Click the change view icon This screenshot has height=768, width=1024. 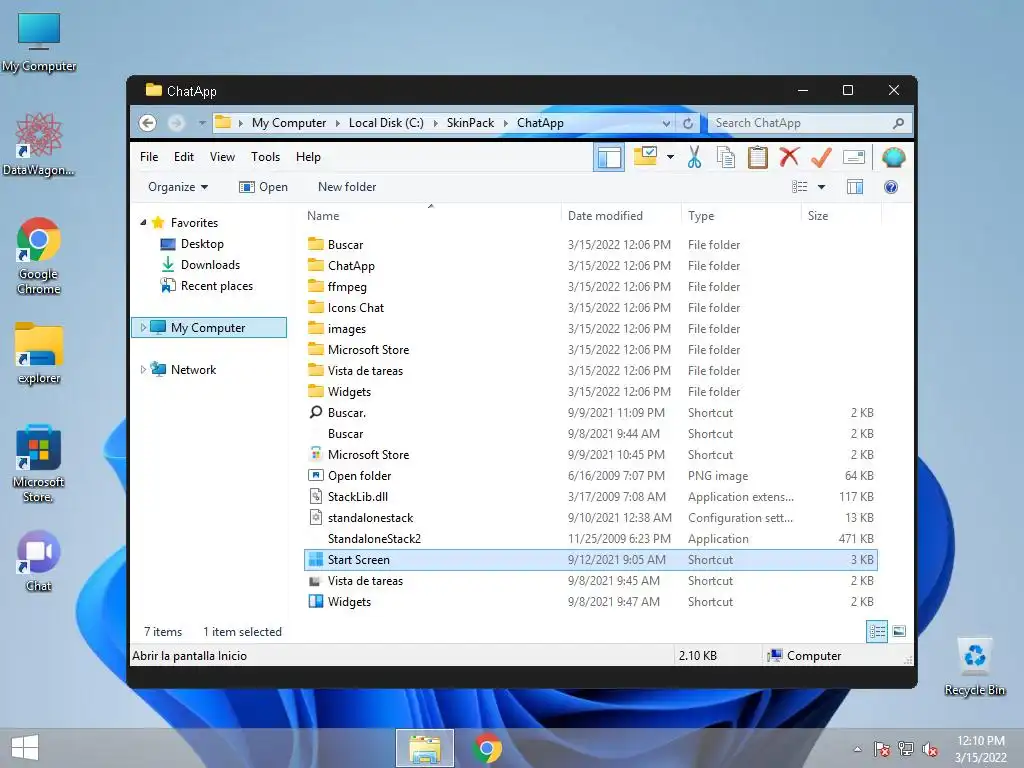tap(799, 187)
